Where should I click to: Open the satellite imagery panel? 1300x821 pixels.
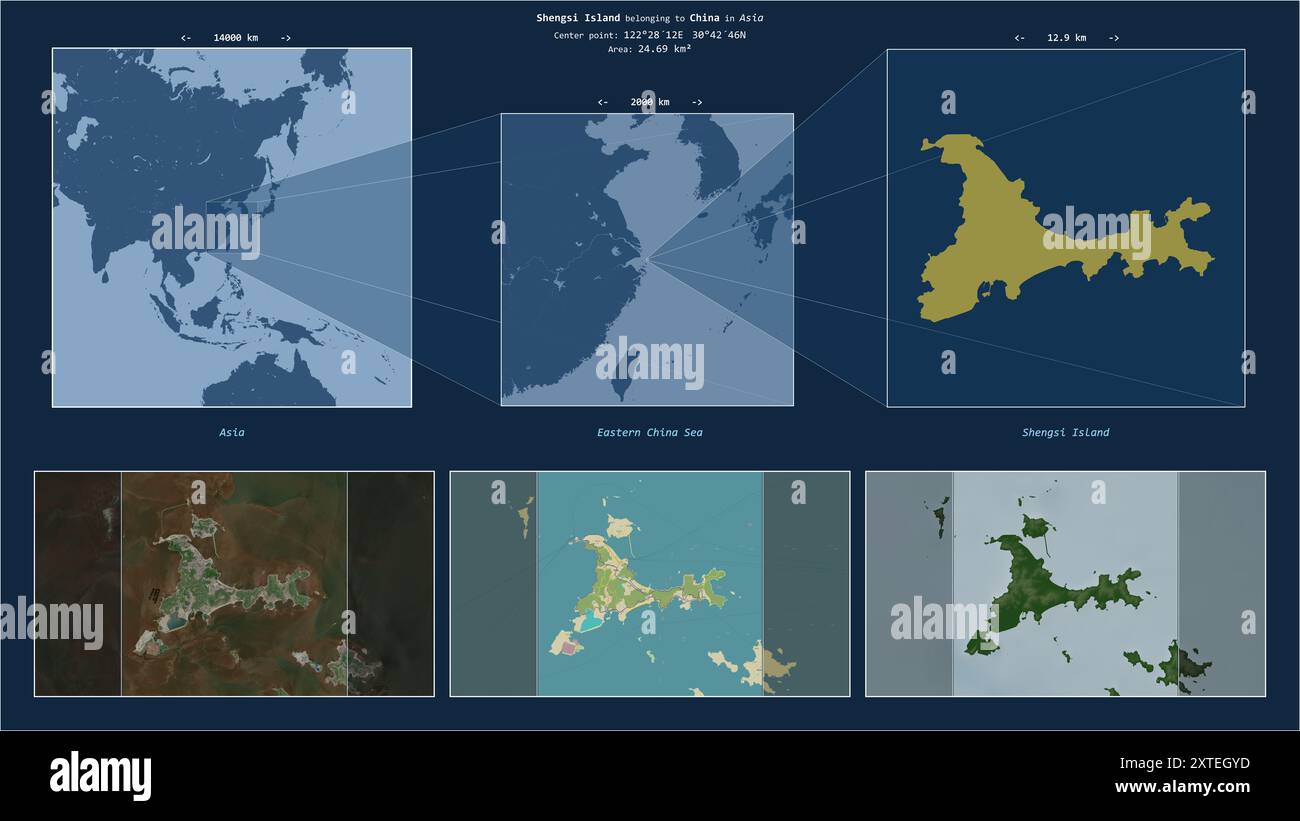[x=234, y=584]
